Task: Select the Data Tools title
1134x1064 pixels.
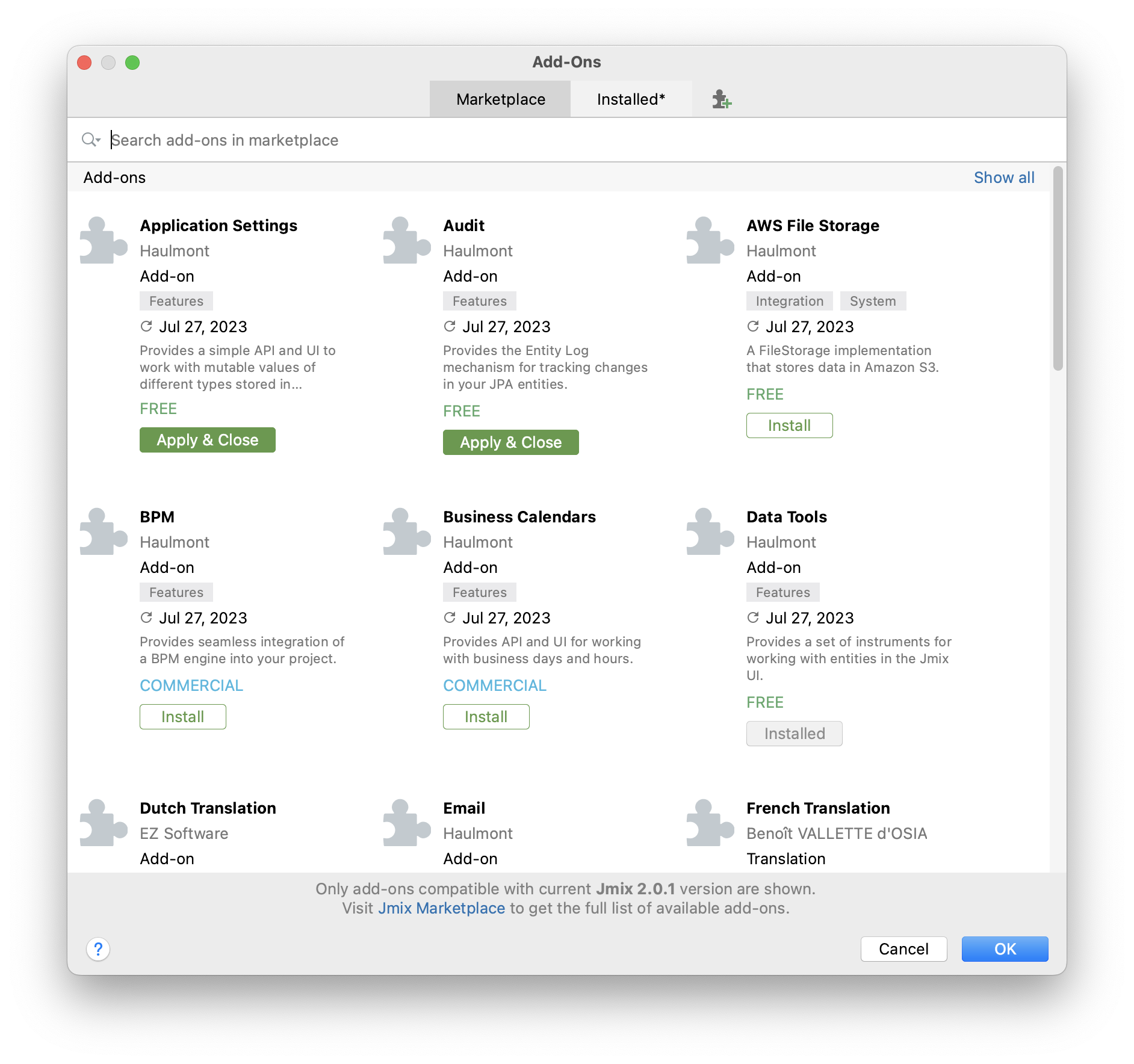Action: pyautogui.click(x=787, y=517)
